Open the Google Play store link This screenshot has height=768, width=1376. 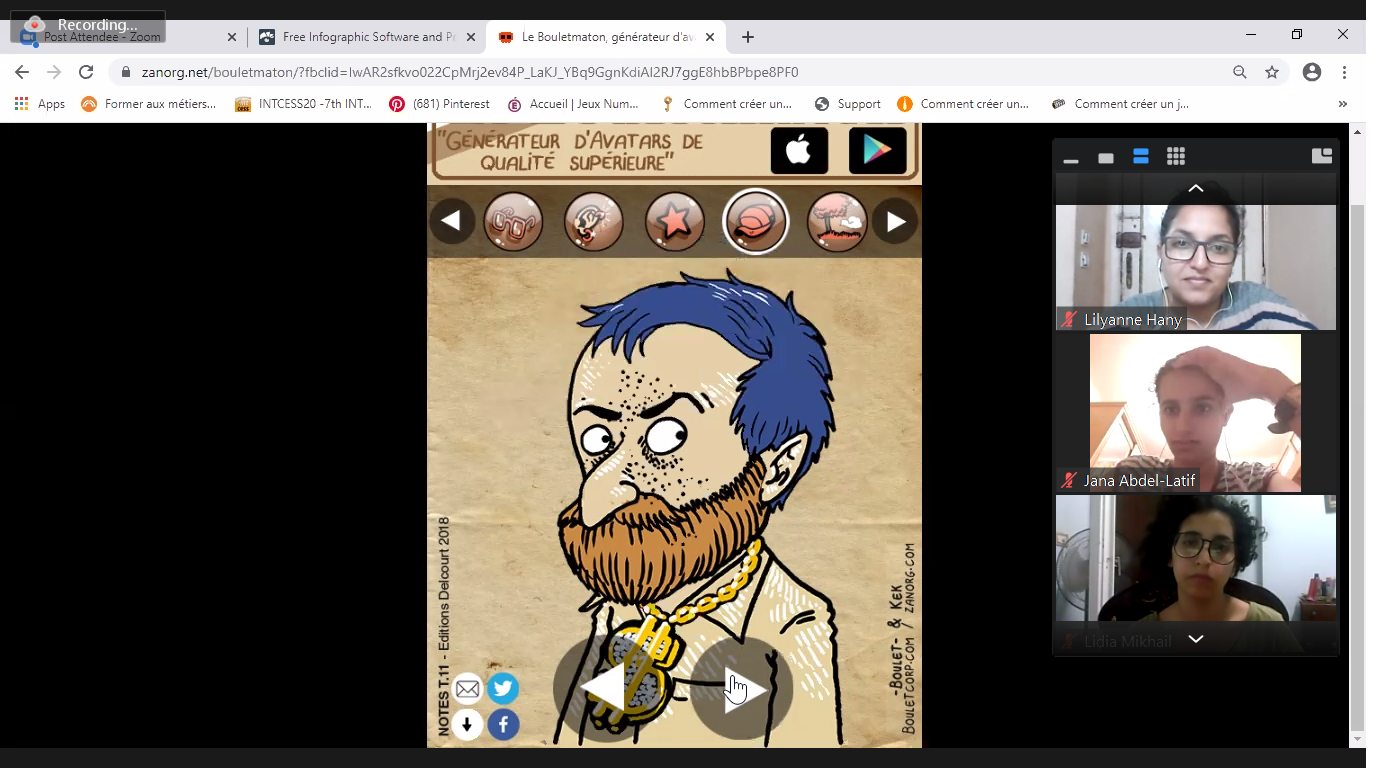(877, 151)
